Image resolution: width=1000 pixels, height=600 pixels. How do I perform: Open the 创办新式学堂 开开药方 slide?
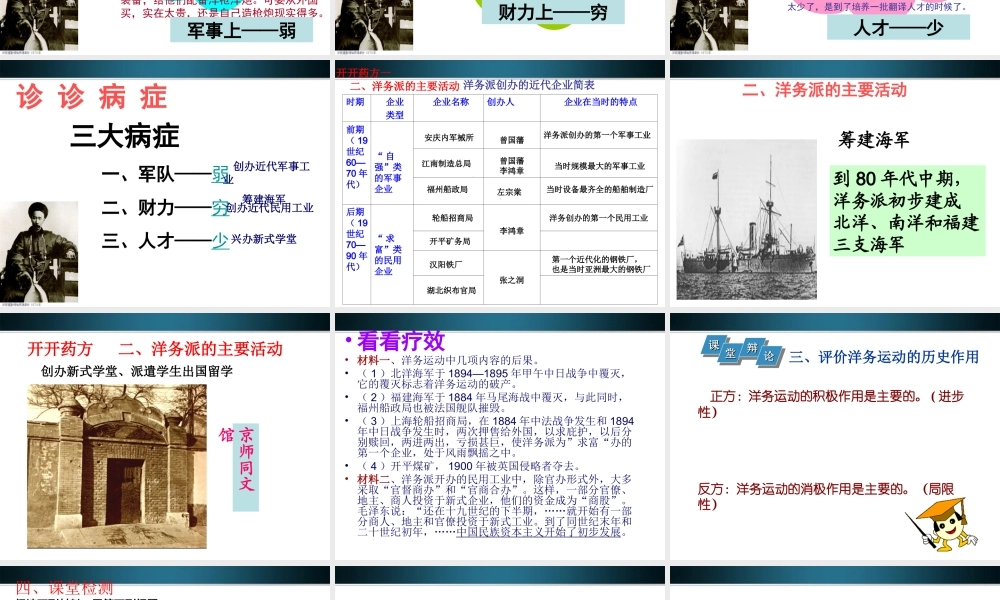(165, 436)
